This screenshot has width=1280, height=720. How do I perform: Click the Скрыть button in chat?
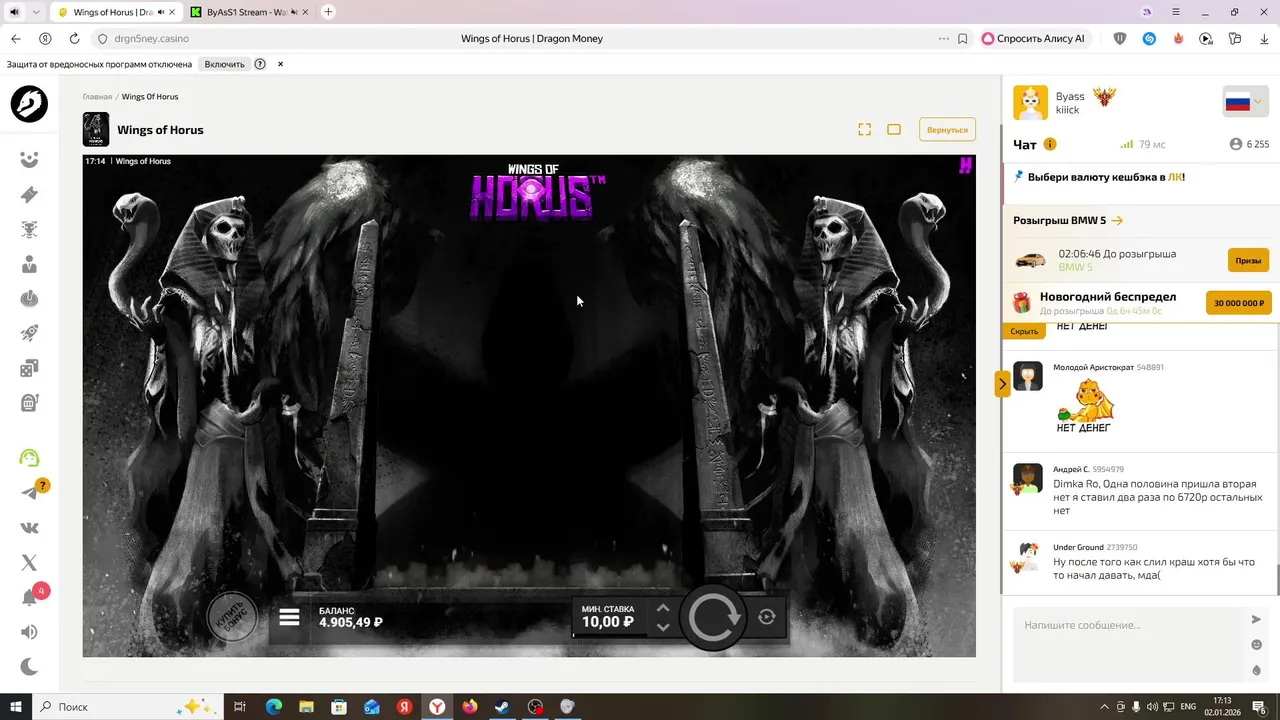1024,331
